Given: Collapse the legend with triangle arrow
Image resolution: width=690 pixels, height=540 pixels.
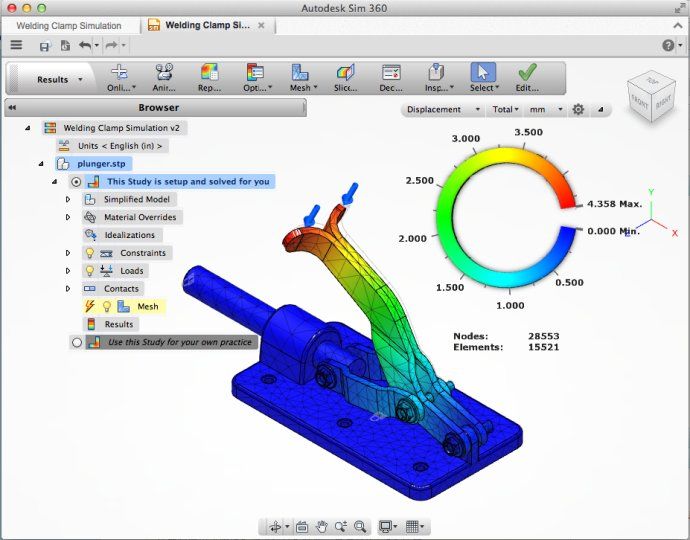Looking at the screenshot, I should point(601,110).
